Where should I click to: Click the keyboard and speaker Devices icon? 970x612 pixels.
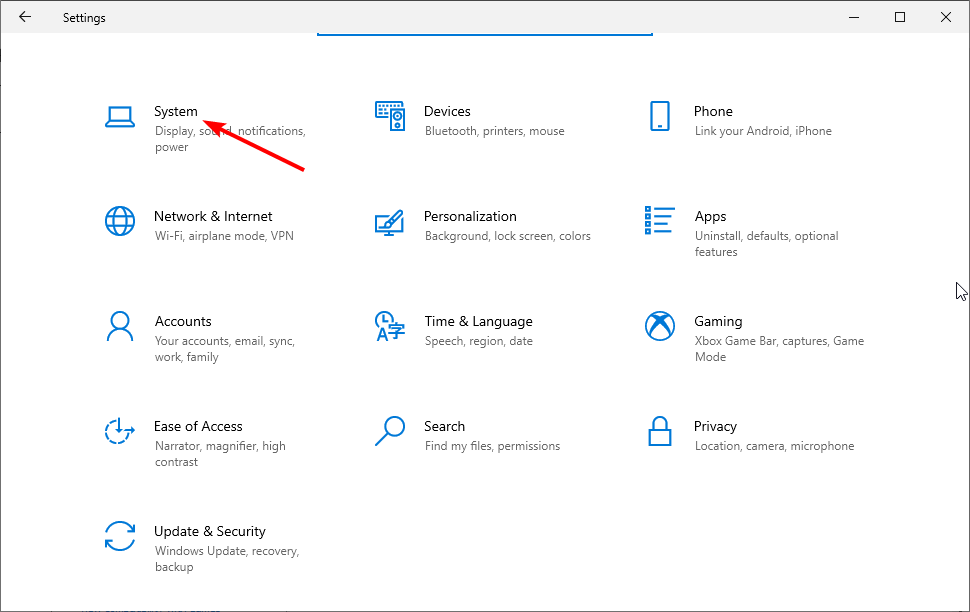390,116
